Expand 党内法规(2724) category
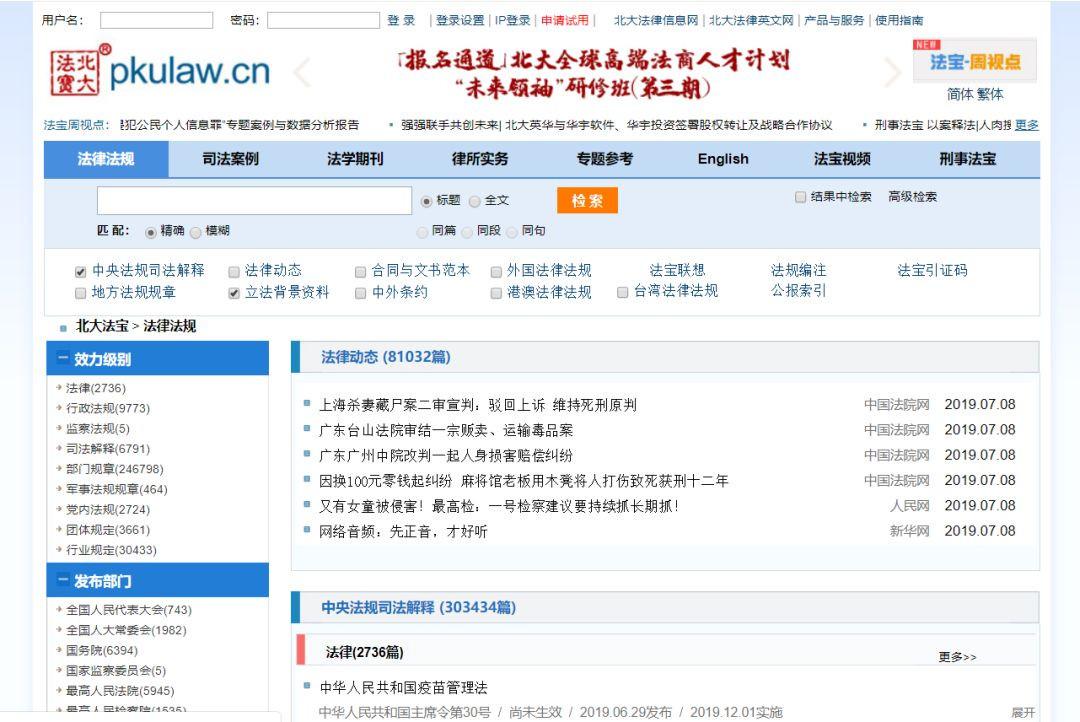 [x=107, y=510]
